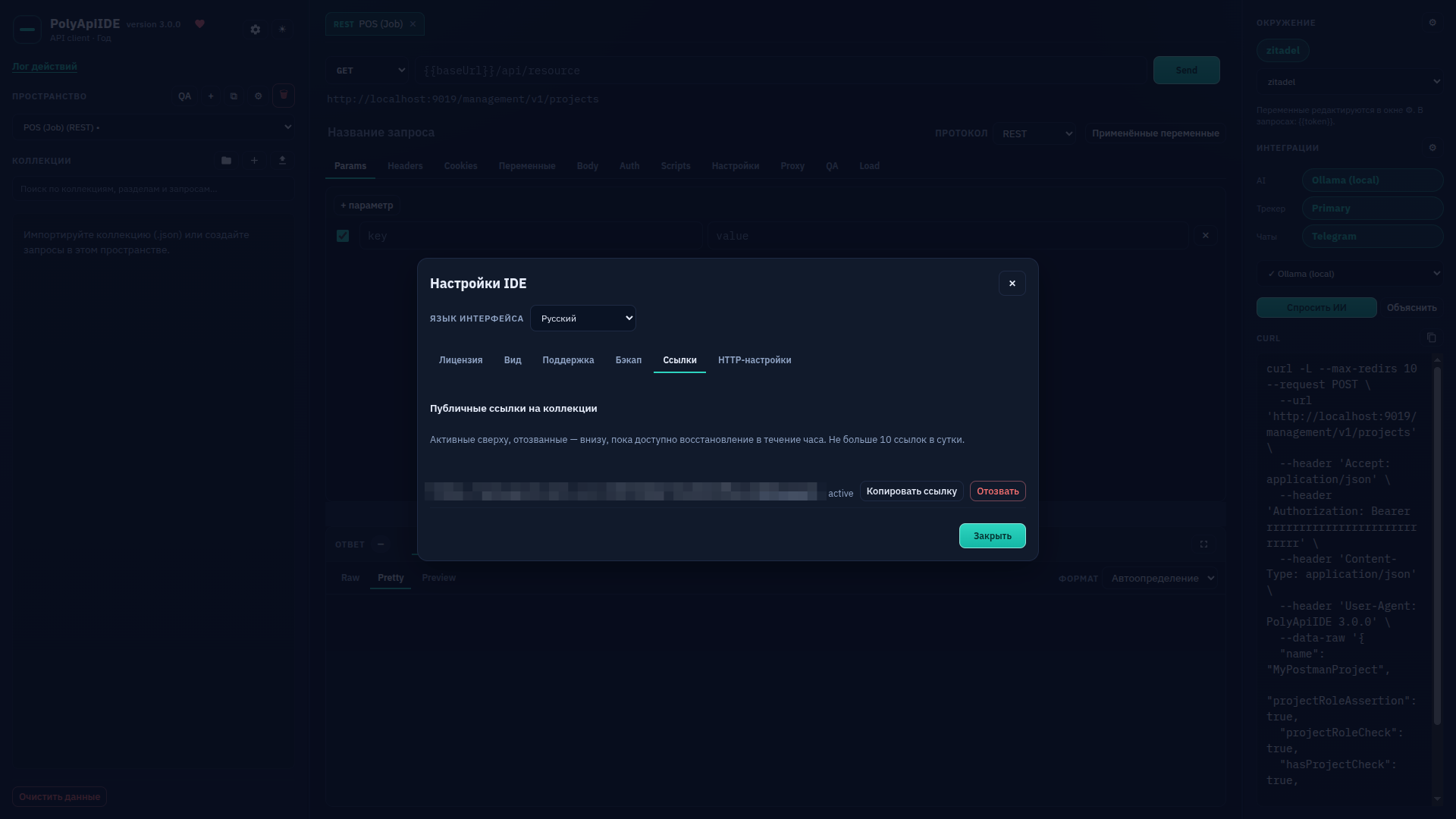Screen dimensions: 1456x819
Task: Add a new workspace with plus icon
Action: pyautogui.click(x=211, y=96)
